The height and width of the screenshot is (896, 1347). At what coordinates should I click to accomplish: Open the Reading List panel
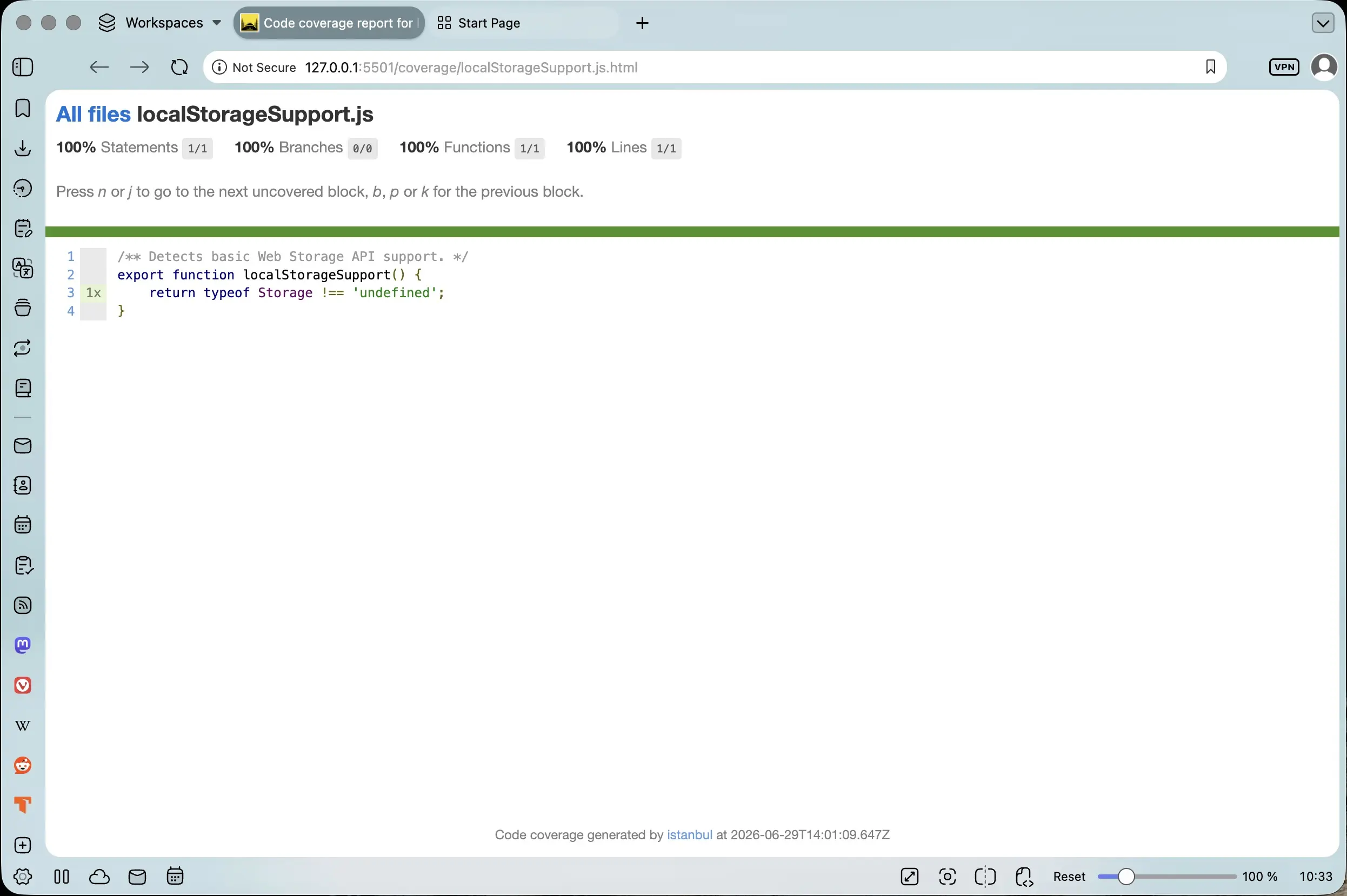click(23, 388)
